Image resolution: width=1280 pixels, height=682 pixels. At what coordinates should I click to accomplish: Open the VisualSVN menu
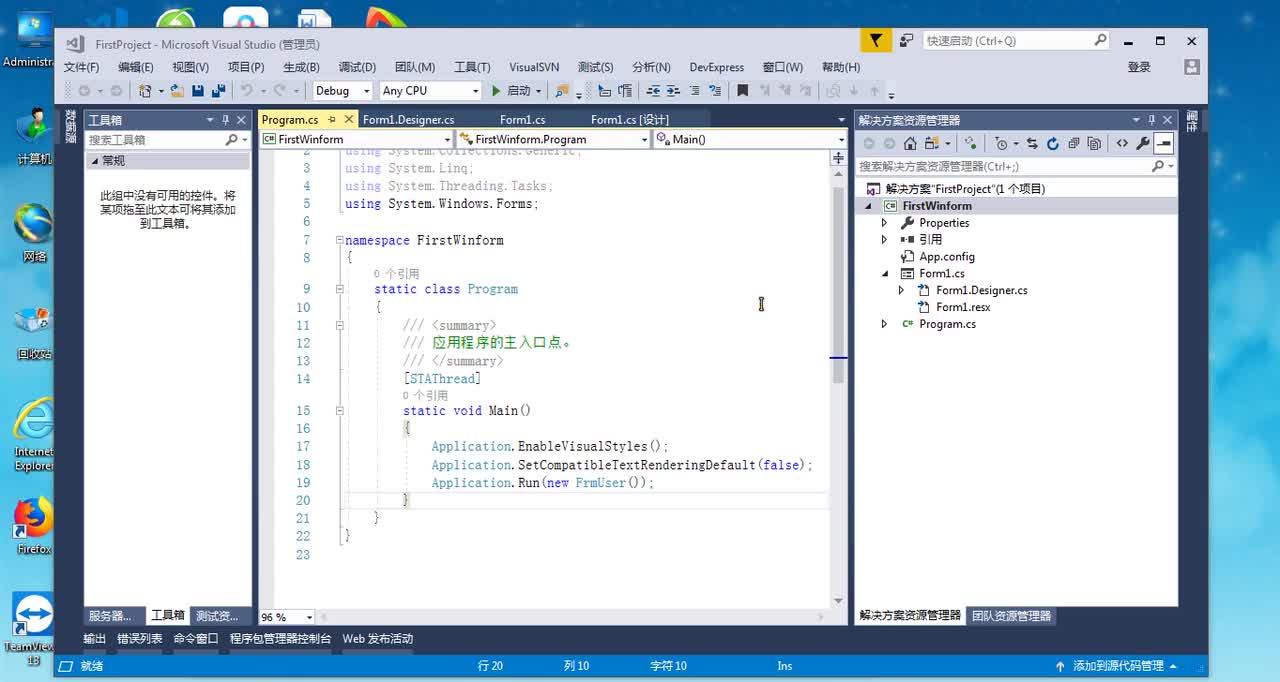pyautogui.click(x=534, y=67)
